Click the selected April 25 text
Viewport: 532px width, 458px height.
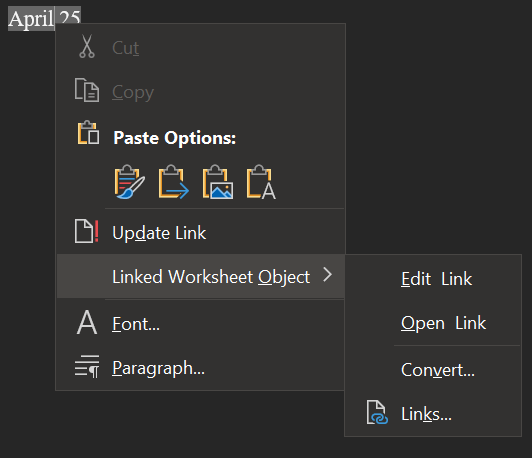[44, 18]
